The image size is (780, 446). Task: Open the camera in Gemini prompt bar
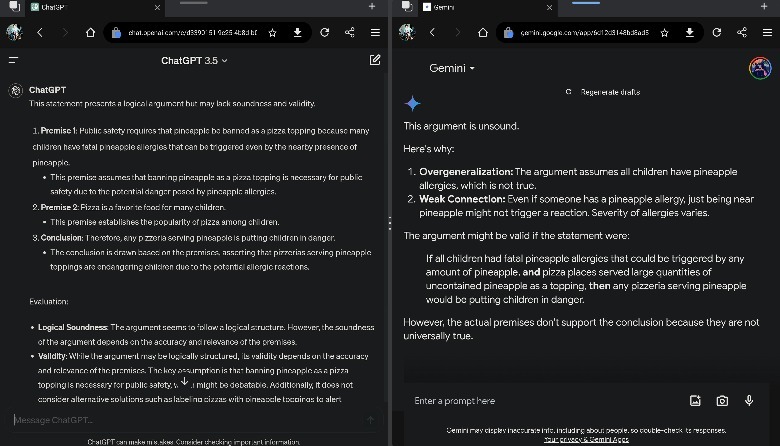point(722,401)
